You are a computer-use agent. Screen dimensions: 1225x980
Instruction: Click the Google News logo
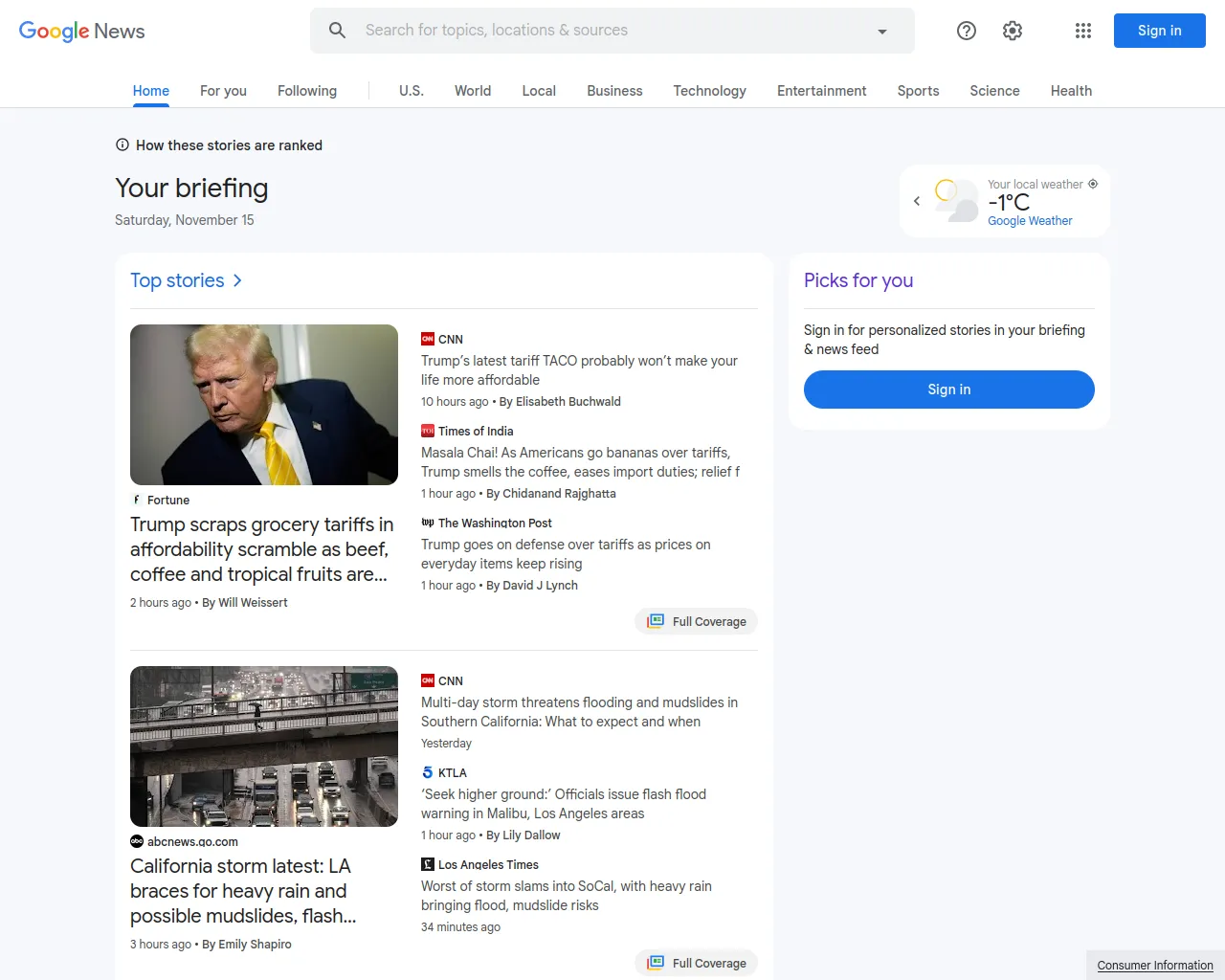82,31
